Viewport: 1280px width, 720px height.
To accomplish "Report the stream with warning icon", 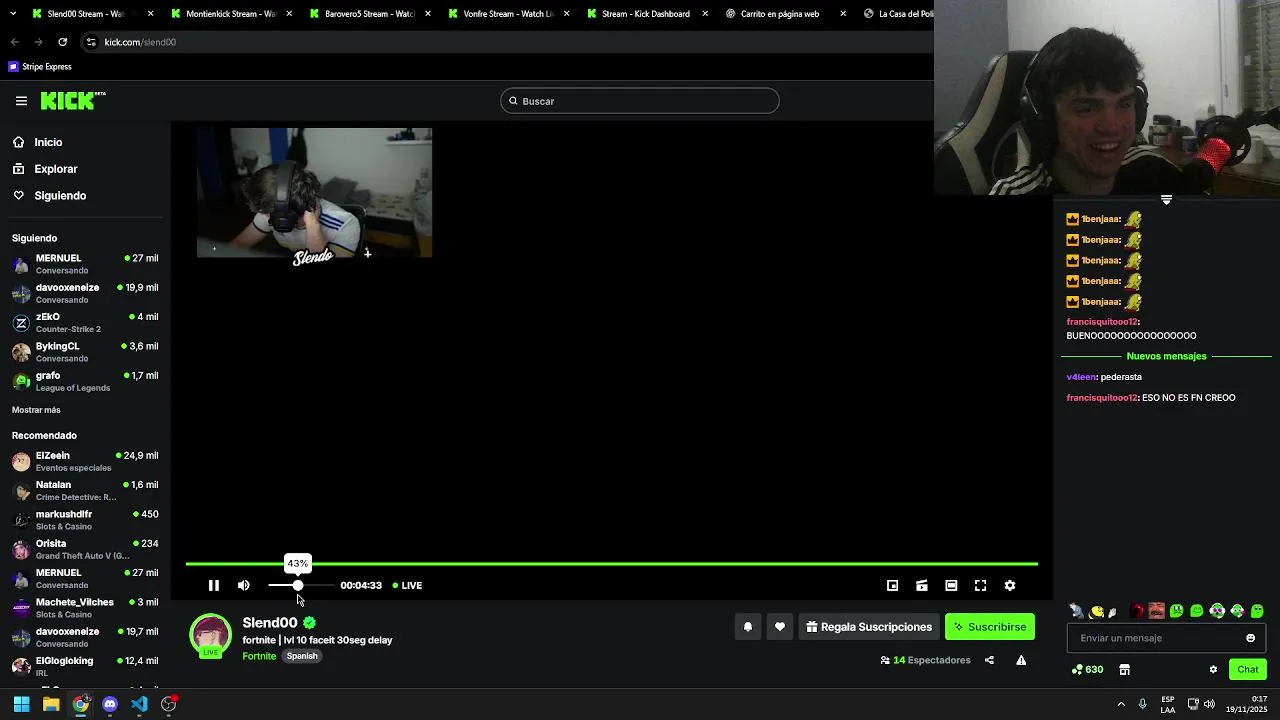I will tap(1021, 660).
